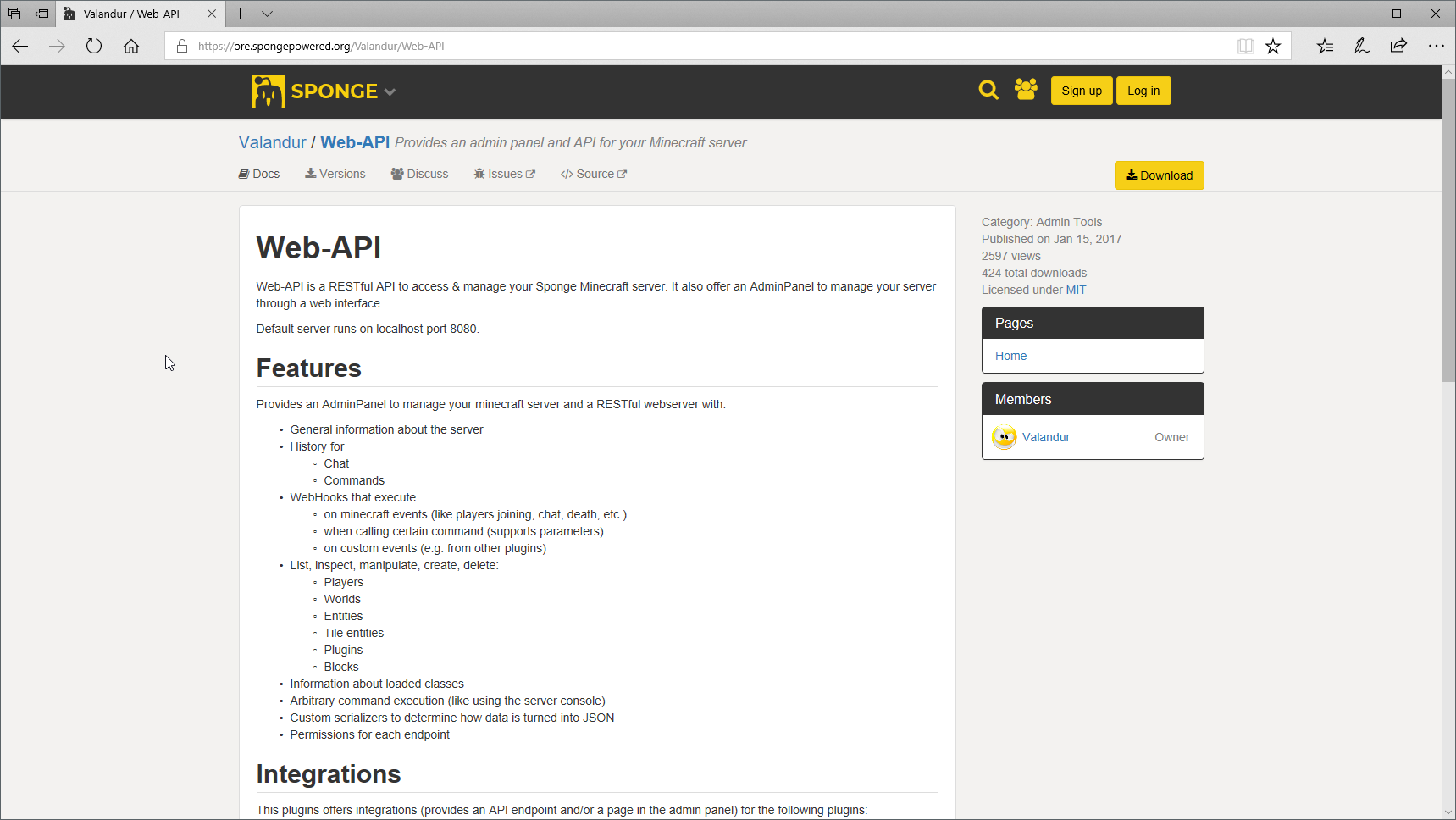Follow the MIT license link

pos(1076,289)
